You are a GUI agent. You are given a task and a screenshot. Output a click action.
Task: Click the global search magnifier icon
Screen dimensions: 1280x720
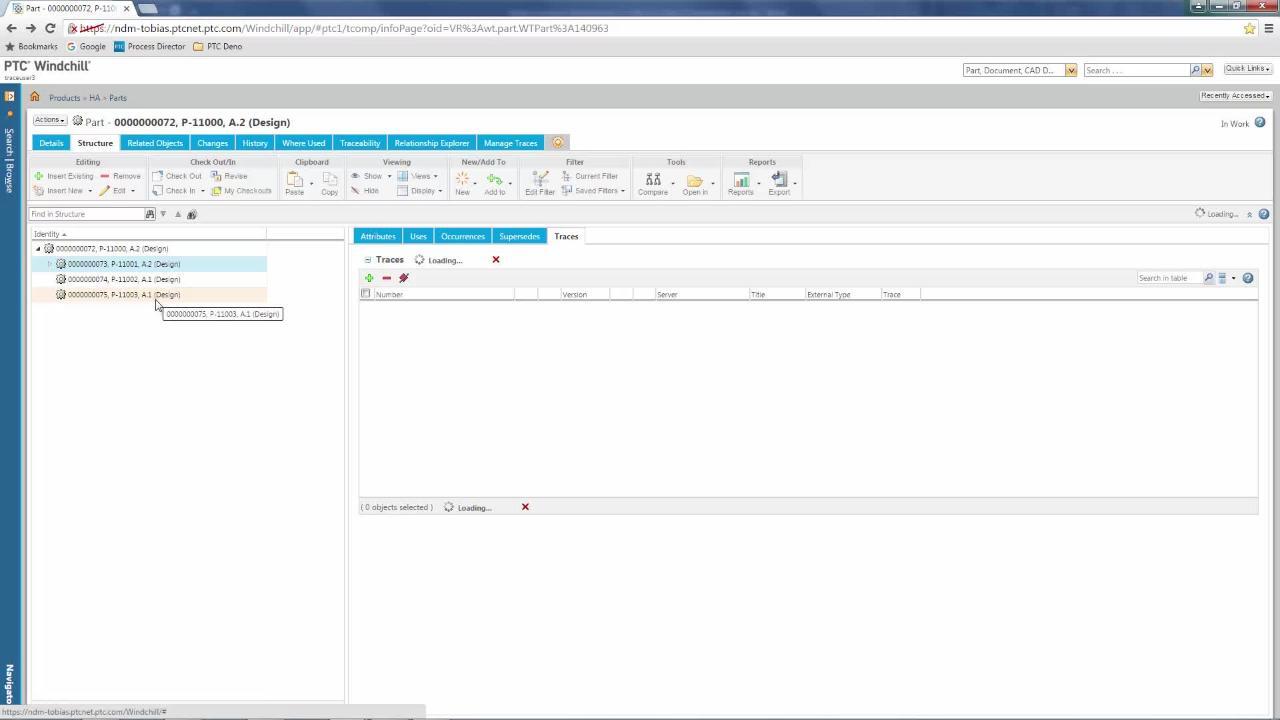(1195, 70)
